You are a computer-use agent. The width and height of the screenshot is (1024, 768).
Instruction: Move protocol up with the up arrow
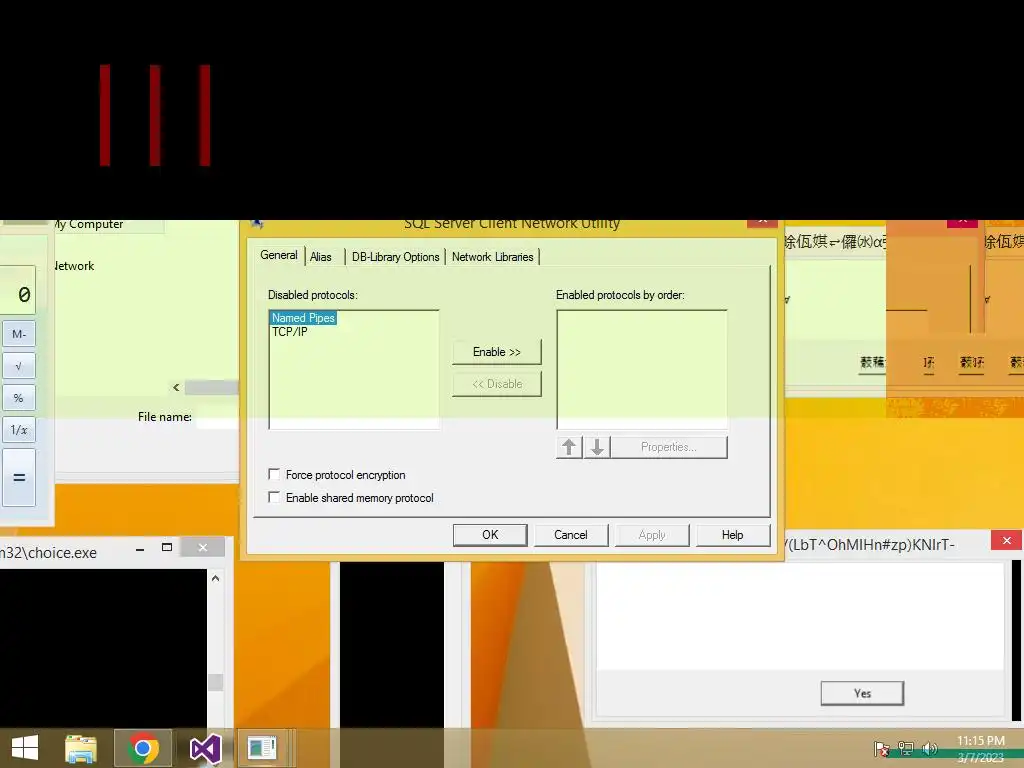tap(569, 447)
